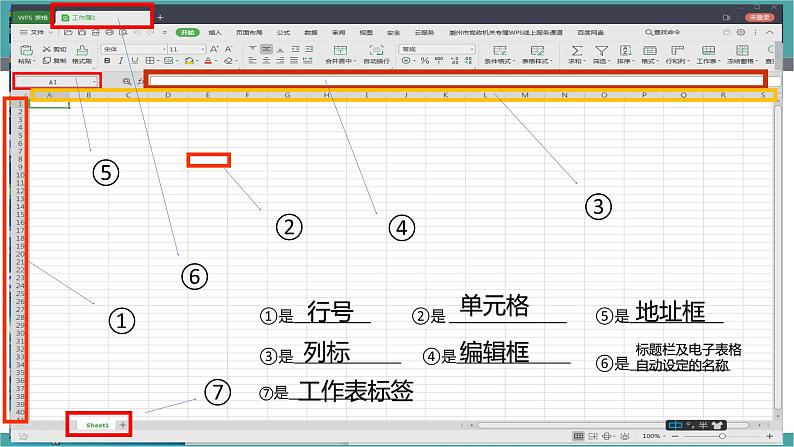The width and height of the screenshot is (794, 447).
Task: Click the Worksheet (工作表) icon
Action: [708, 50]
